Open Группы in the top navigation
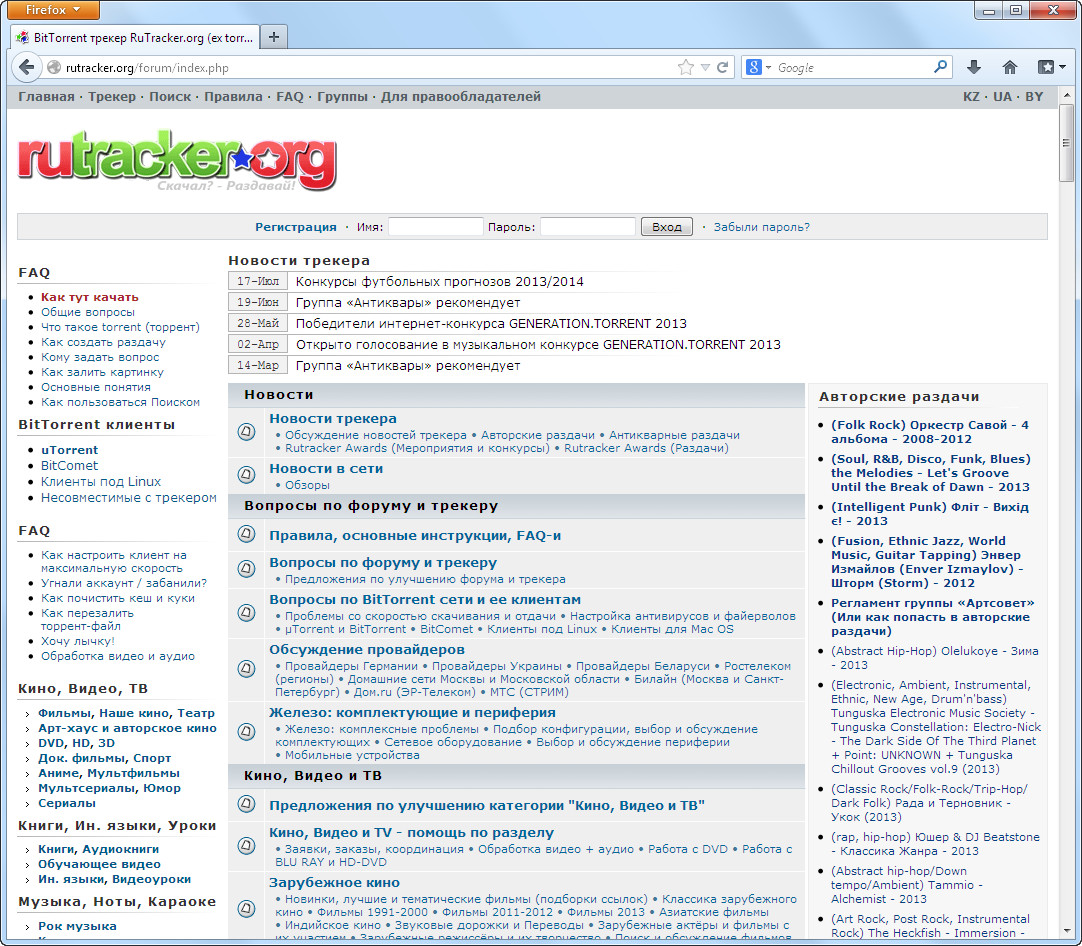Image resolution: width=1082 pixels, height=946 pixels. tap(342, 97)
